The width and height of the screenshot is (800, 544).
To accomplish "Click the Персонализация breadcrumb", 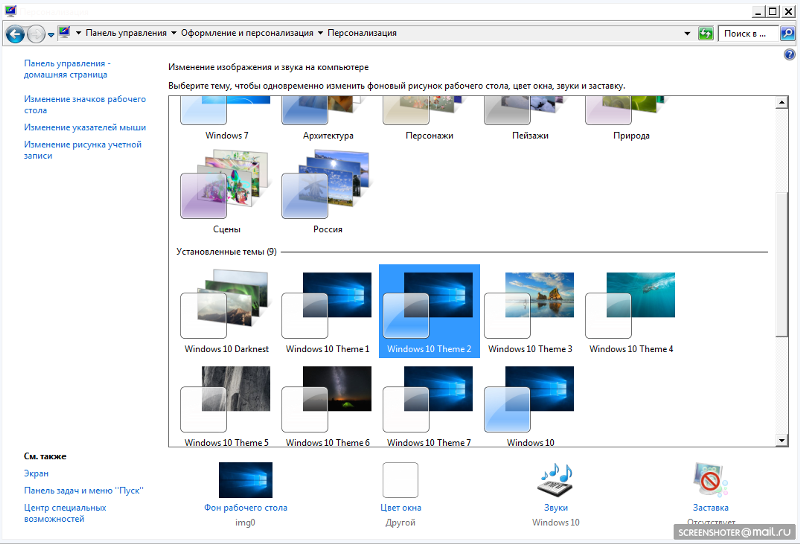I will click(362, 33).
